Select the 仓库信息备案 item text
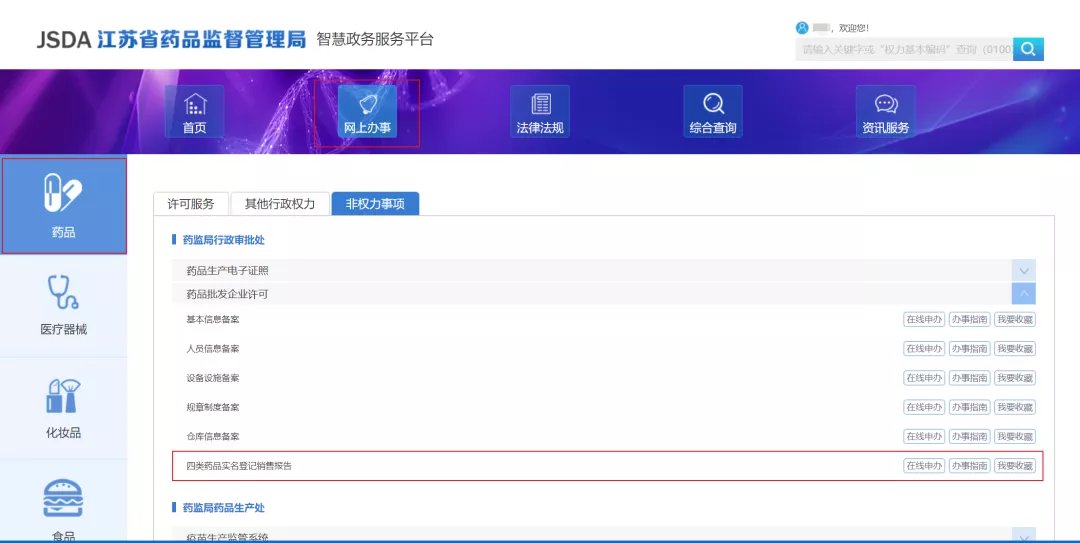 click(213, 436)
